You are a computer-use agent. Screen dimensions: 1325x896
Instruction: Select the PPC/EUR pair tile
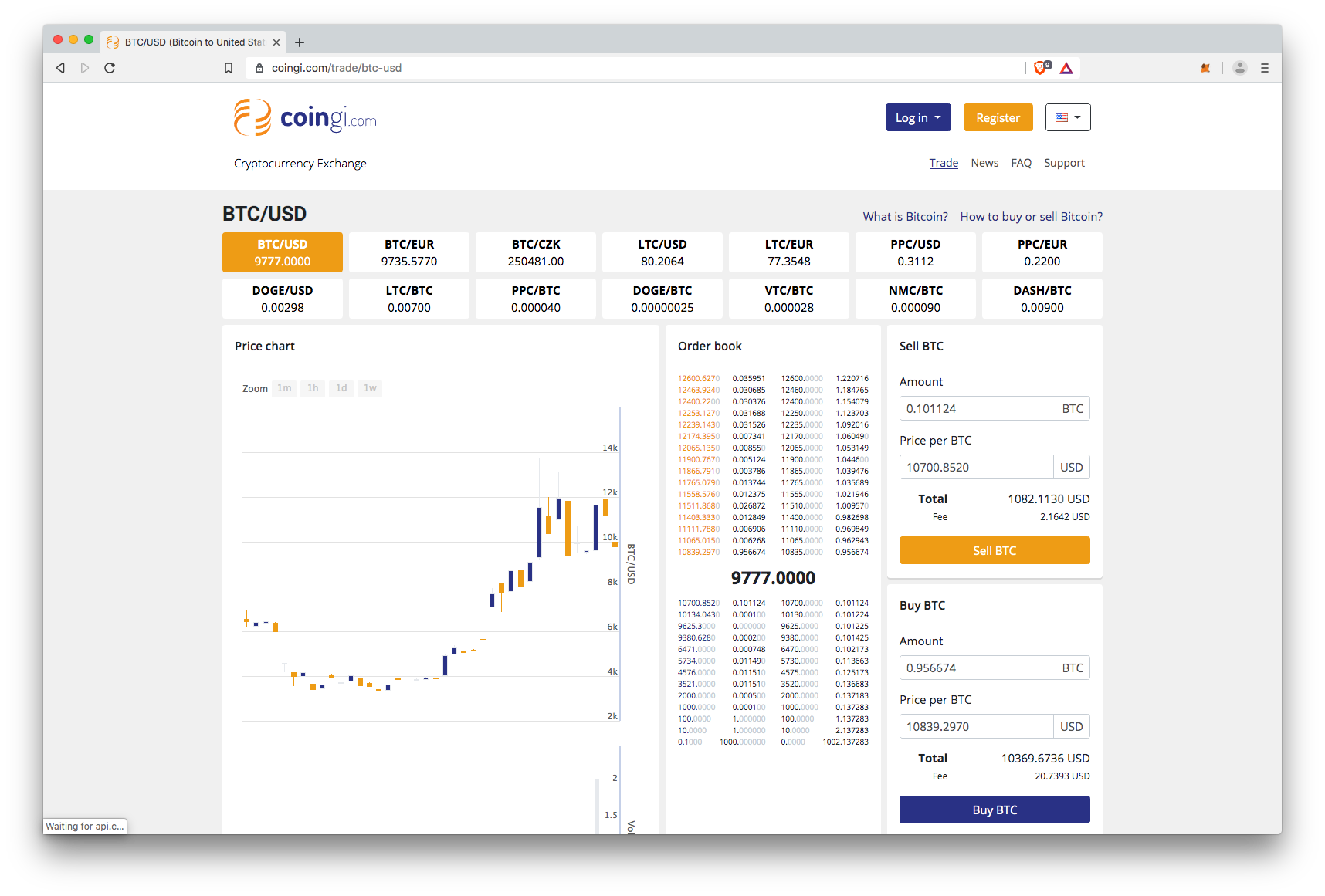coord(1042,252)
